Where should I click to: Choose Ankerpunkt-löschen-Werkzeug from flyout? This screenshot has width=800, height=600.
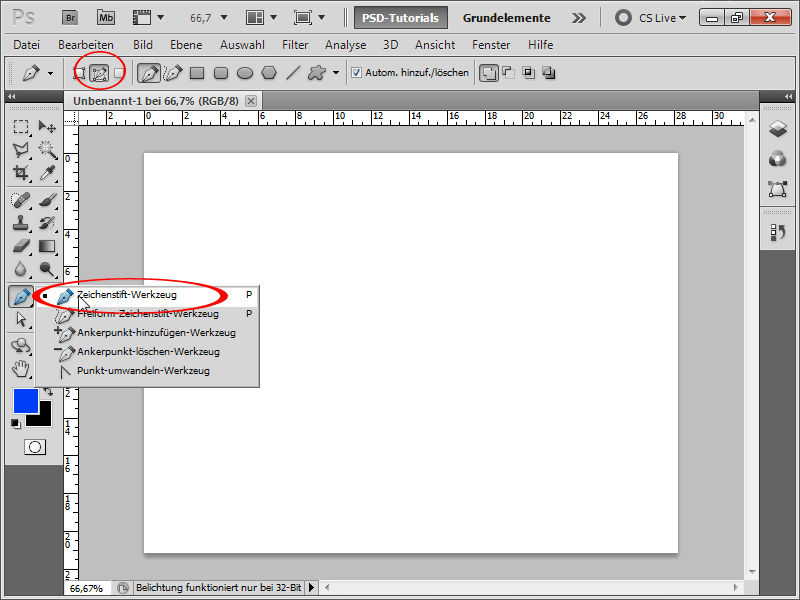tap(148, 352)
